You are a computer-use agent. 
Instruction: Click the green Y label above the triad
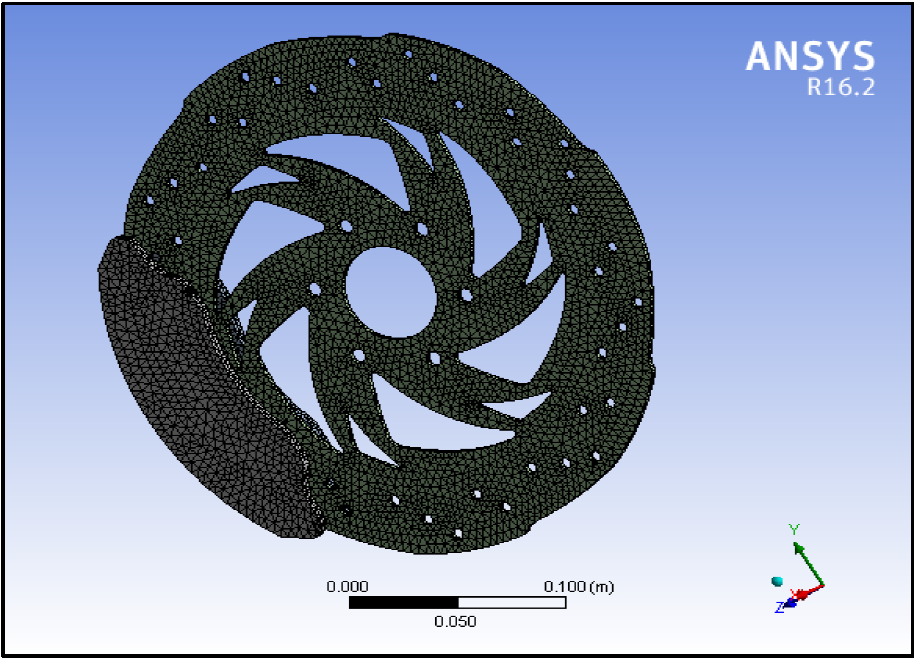793,529
